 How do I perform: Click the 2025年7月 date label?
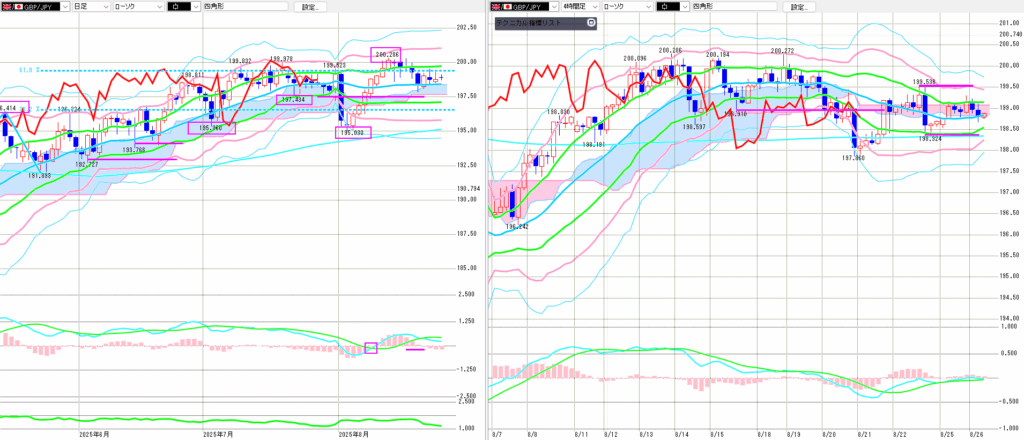point(217,433)
